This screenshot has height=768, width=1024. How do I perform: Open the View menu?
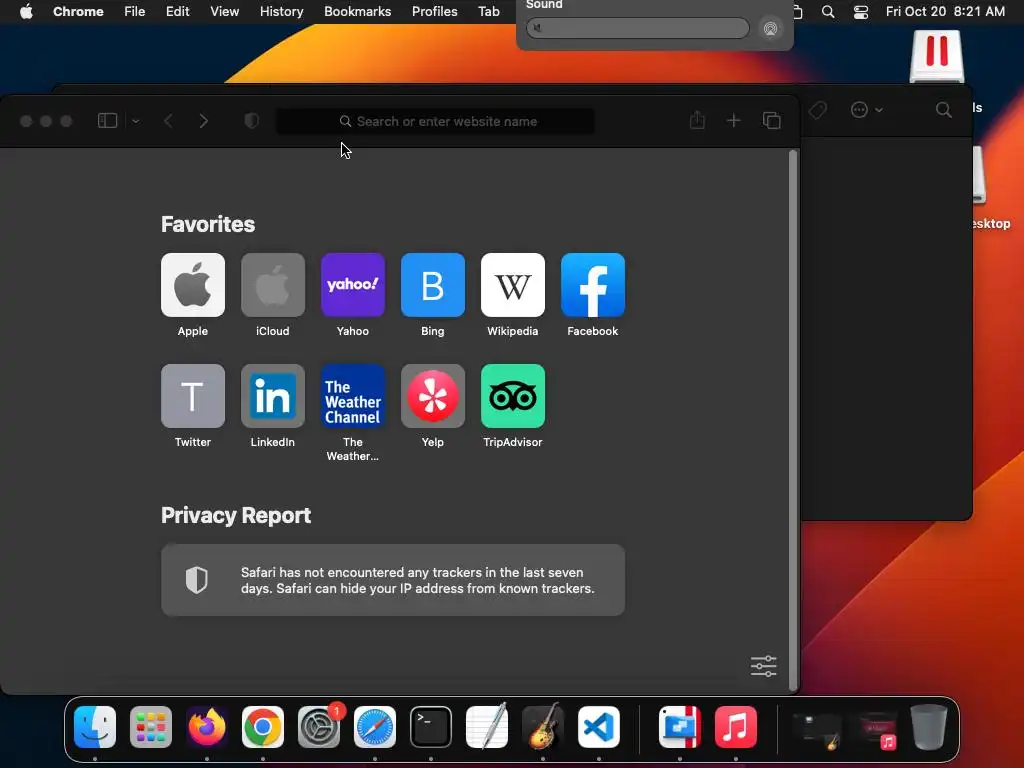[x=225, y=11]
